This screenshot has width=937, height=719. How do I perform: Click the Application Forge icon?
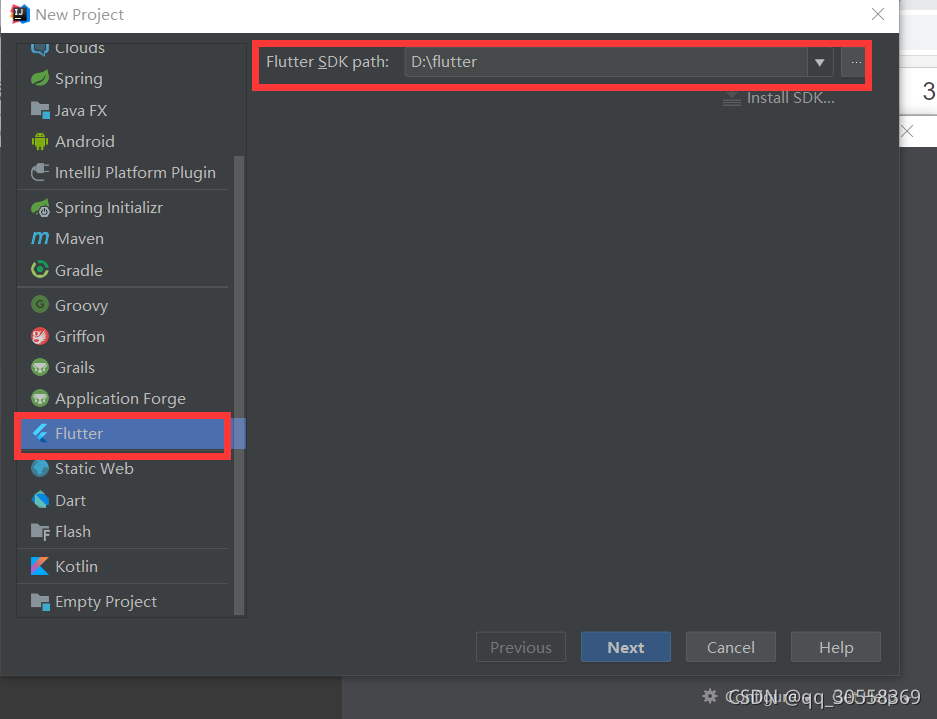click(40, 398)
